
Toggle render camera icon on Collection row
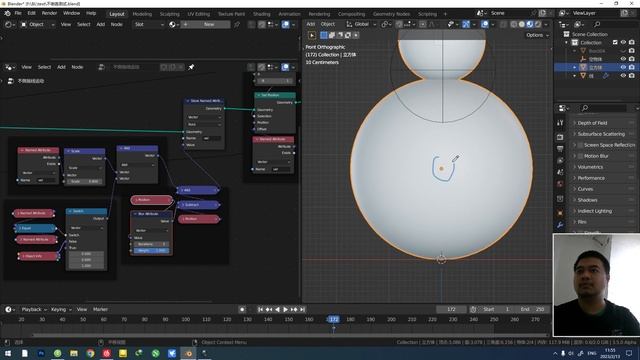click(x=632, y=42)
